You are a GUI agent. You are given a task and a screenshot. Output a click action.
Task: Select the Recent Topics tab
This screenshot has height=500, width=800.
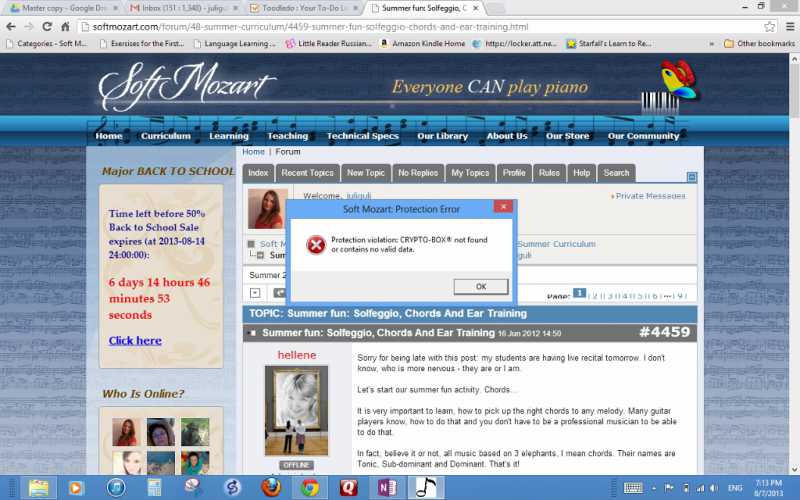(x=307, y=173)
